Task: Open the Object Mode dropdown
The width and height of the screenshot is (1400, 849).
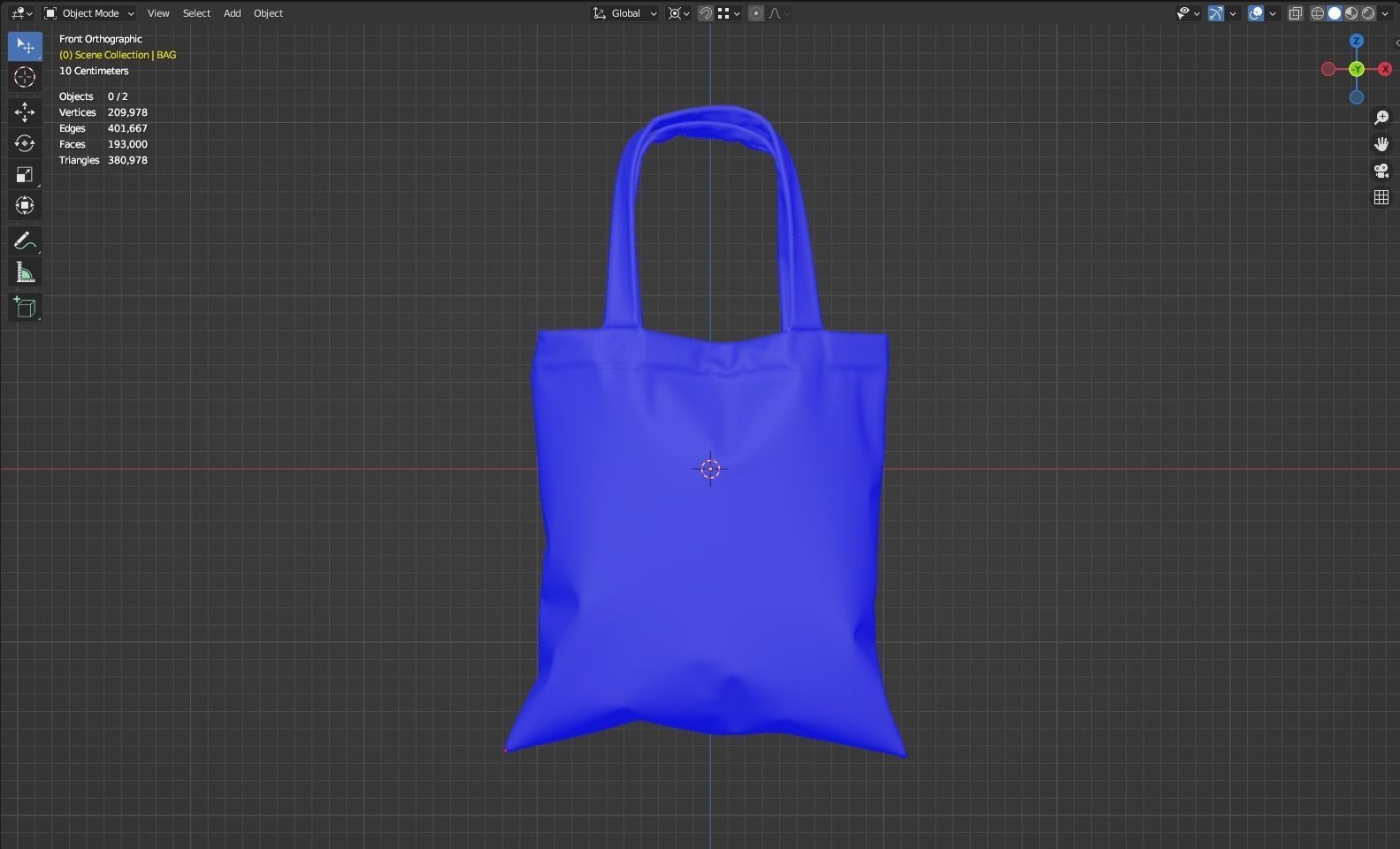Action: tap(89, 13)
